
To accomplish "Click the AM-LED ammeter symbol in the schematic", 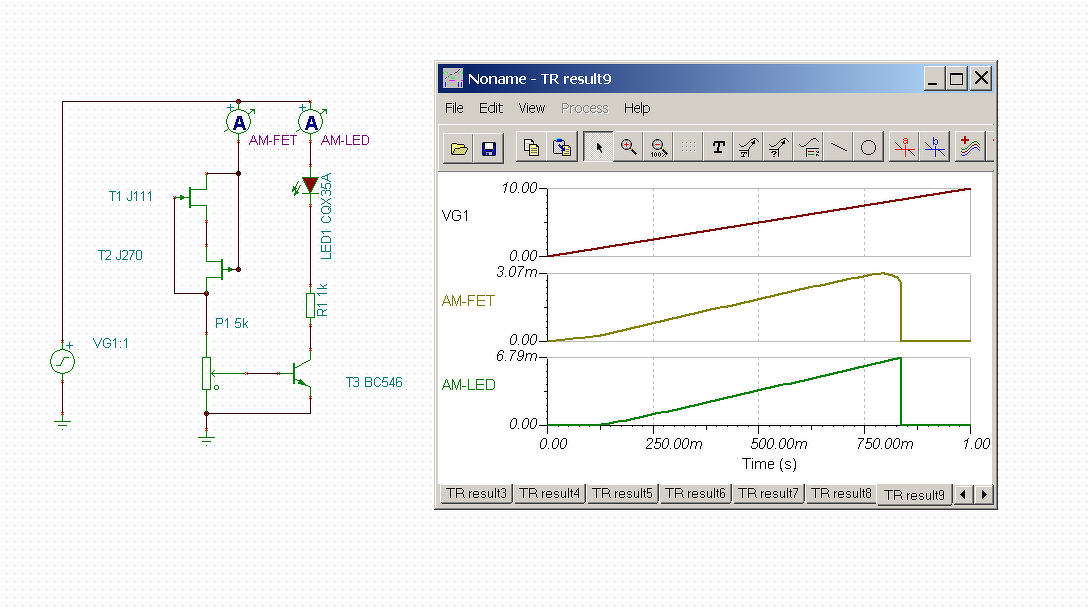I will point(311,123).
